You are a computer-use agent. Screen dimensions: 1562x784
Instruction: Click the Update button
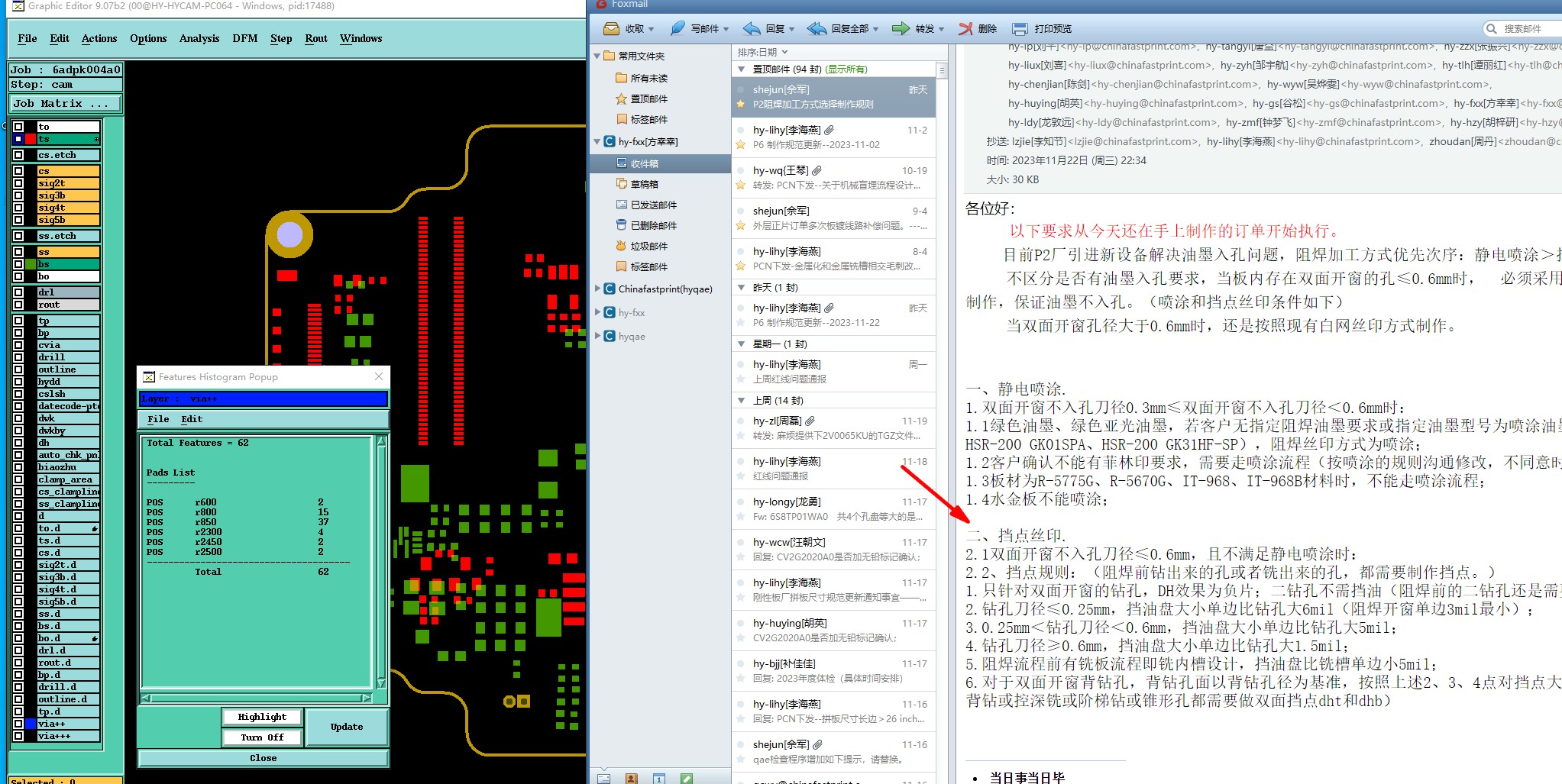pos(347,727)
